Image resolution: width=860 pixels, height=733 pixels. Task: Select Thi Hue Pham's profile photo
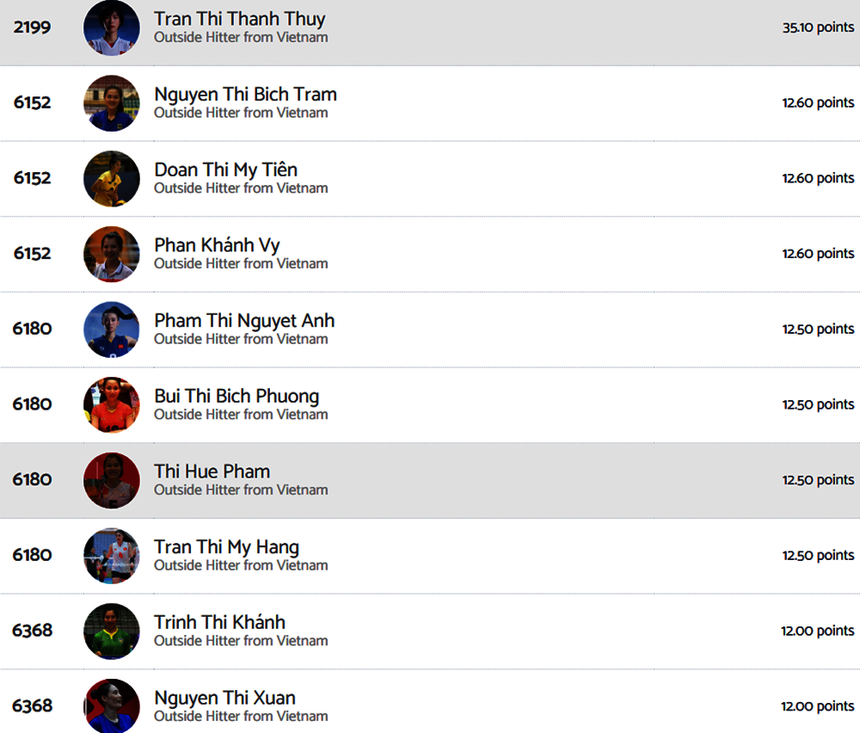tap(111, 480)
